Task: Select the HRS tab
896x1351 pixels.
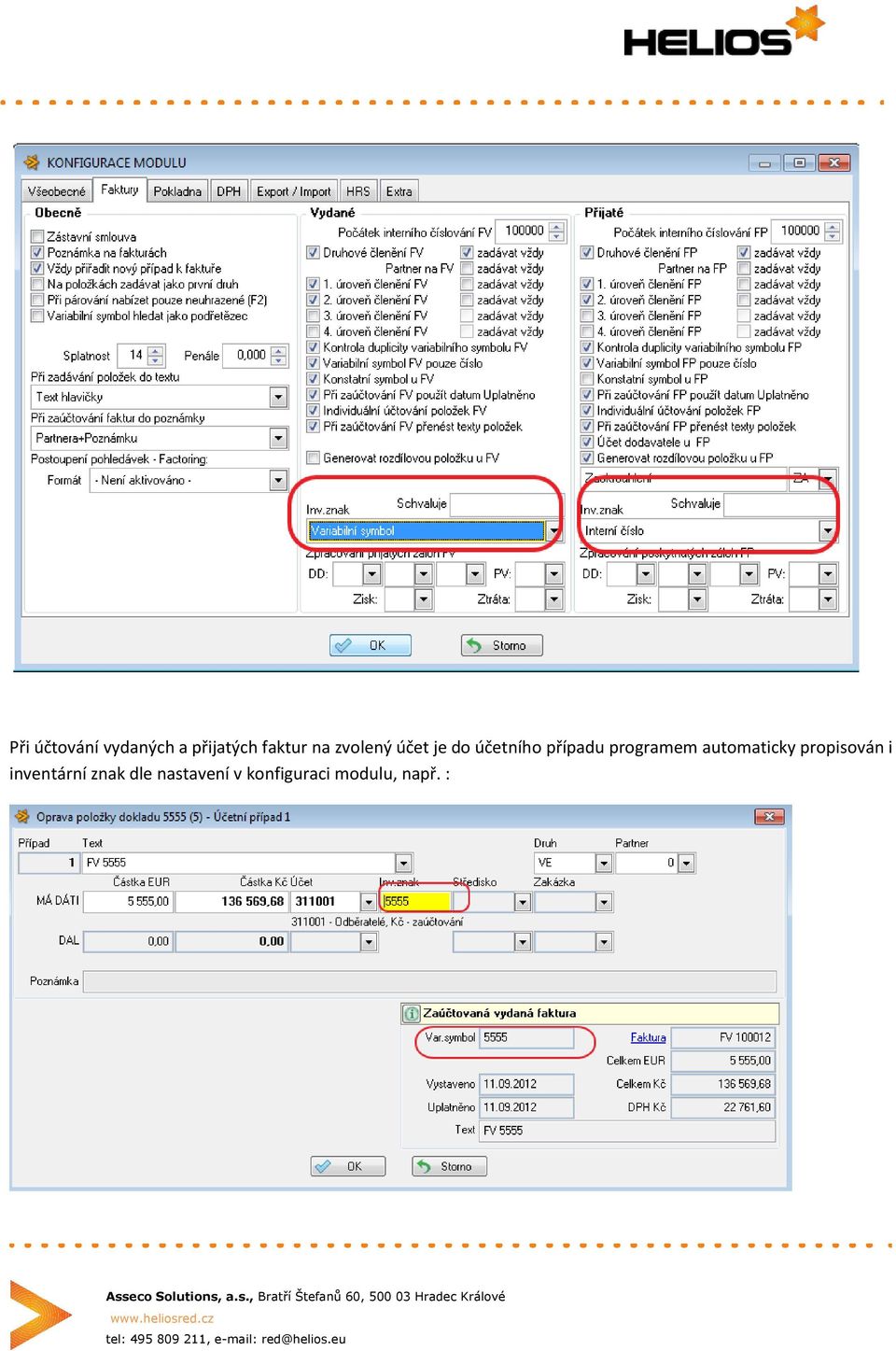Action: [358, 190]
